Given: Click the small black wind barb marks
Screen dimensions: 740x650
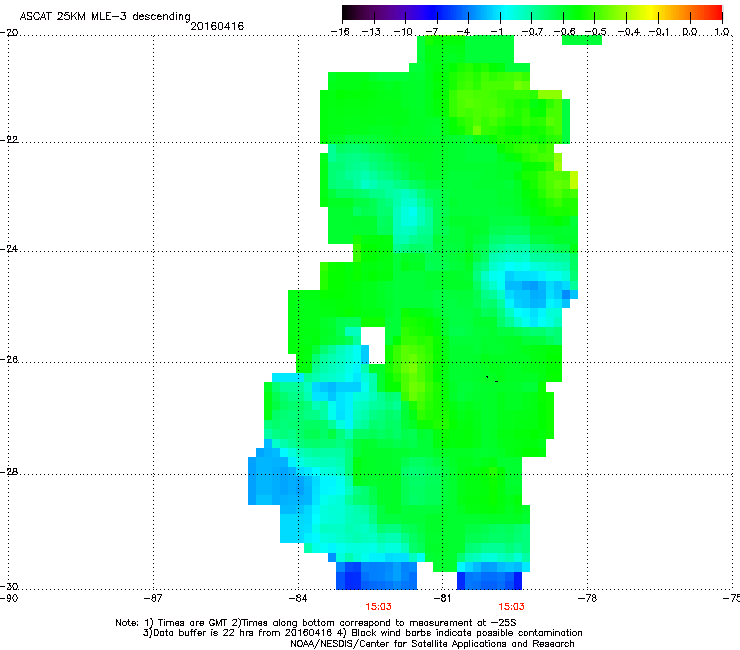Looking at the screenshot, I should click(492, 379).
